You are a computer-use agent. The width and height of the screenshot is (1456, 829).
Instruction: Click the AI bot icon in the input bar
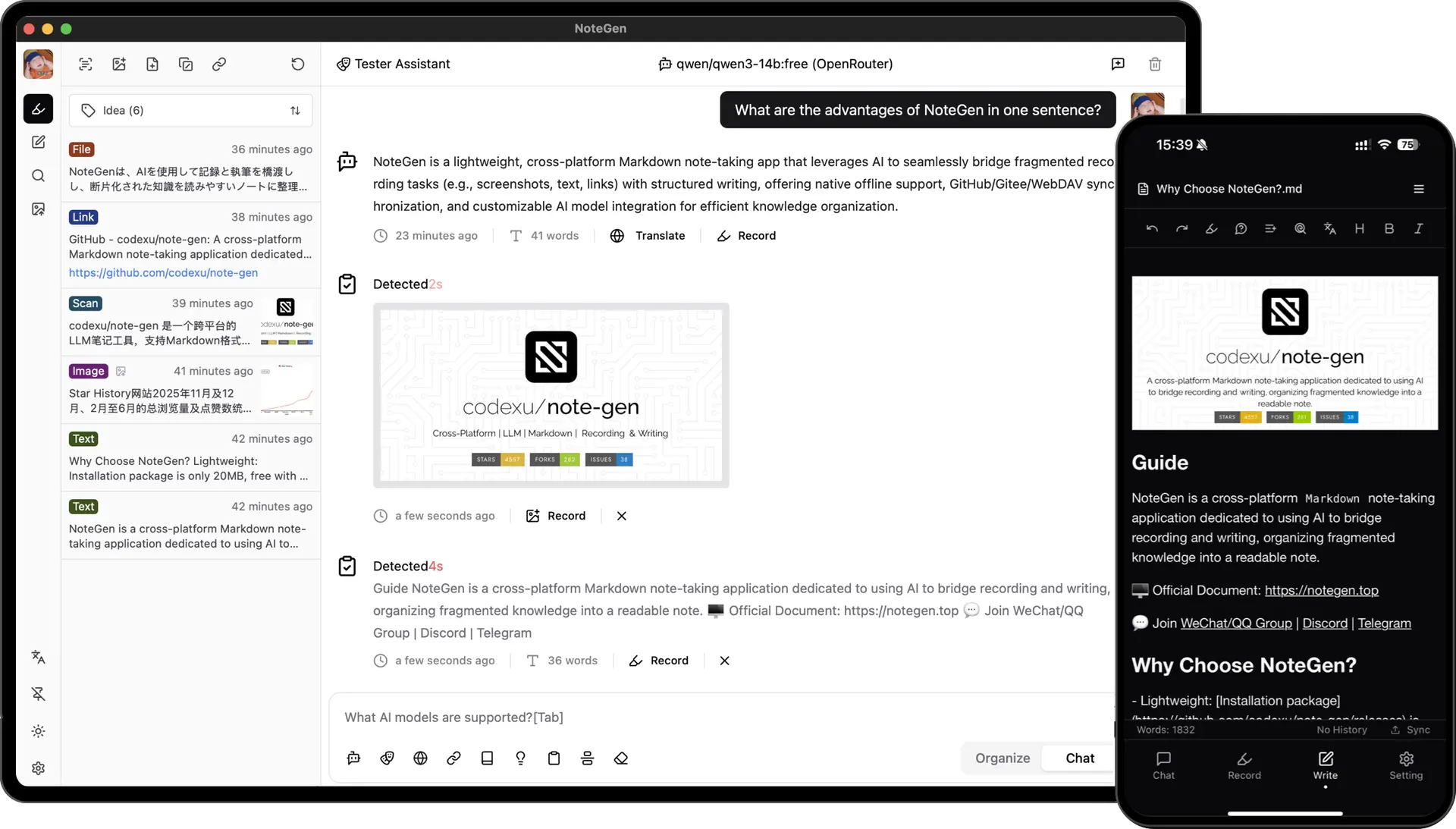(x=353, y=758)
